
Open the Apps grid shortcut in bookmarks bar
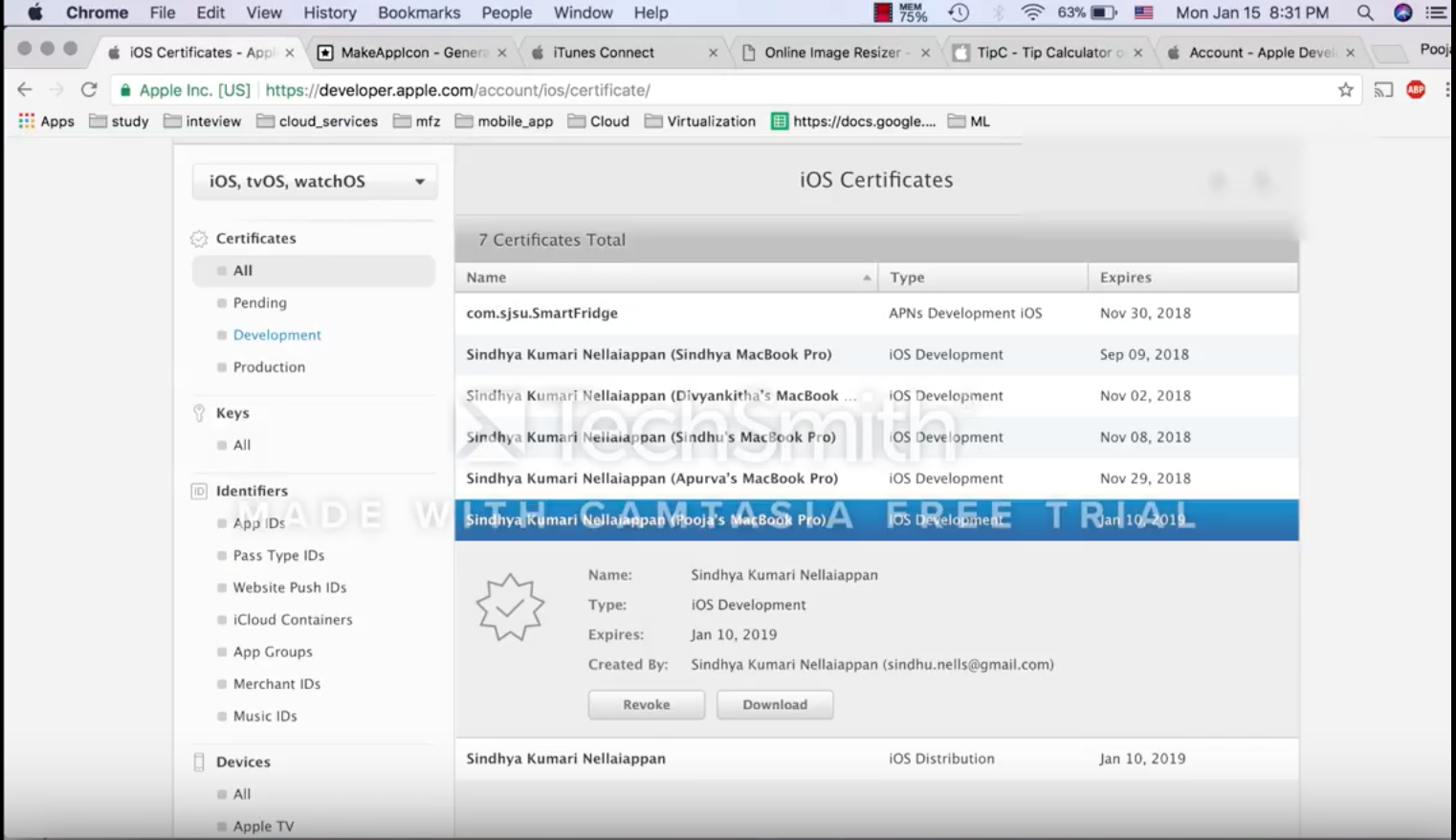point(46,122)
